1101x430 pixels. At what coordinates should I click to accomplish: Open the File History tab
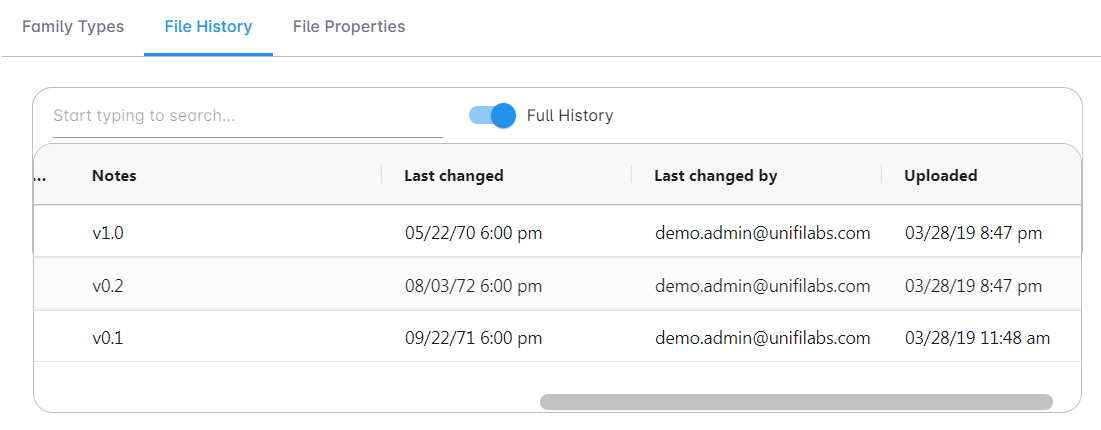(208, 27)
